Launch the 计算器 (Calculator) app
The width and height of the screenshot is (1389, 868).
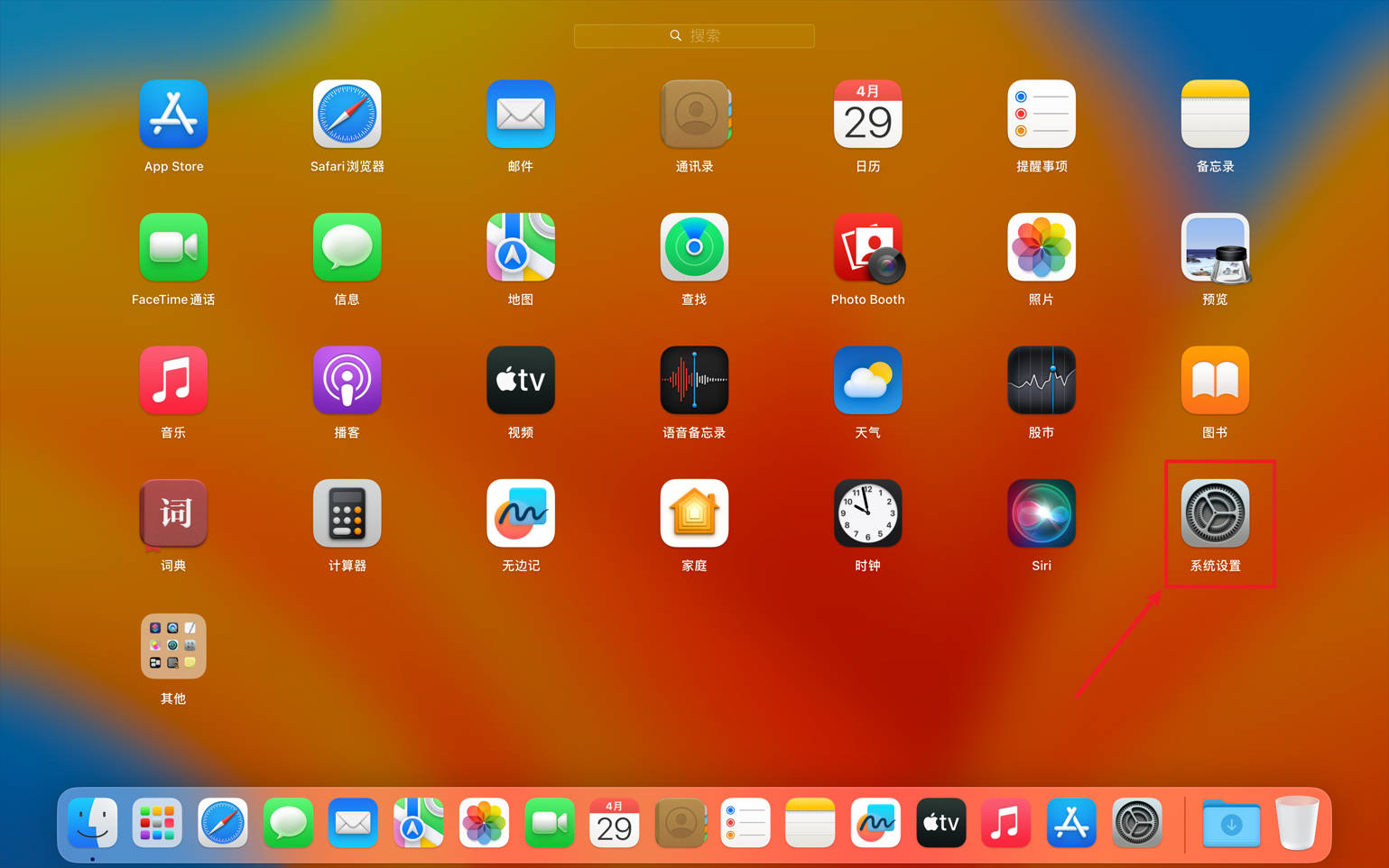point(347,513)
